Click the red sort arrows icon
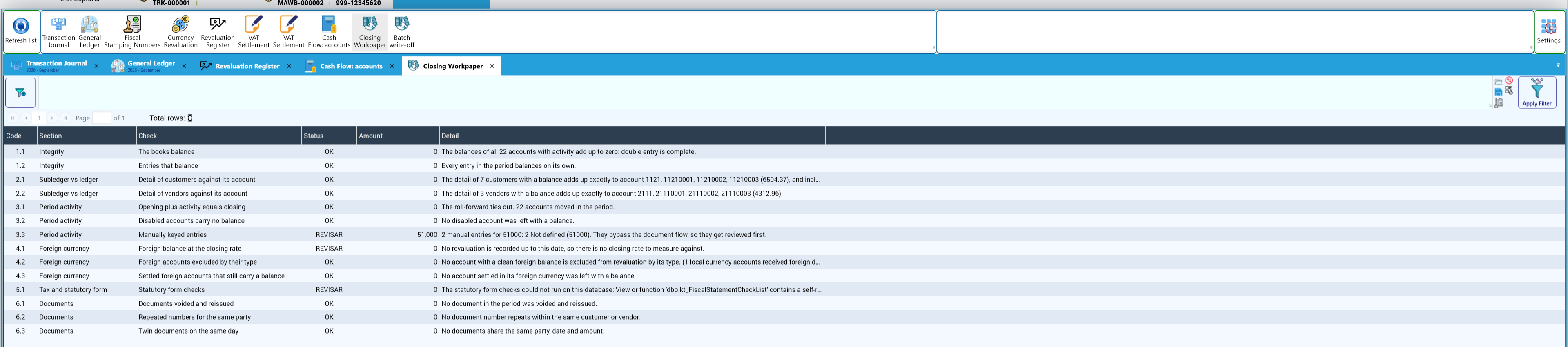The width and height of the screenshot is (1568, 347). point(1509,80)
